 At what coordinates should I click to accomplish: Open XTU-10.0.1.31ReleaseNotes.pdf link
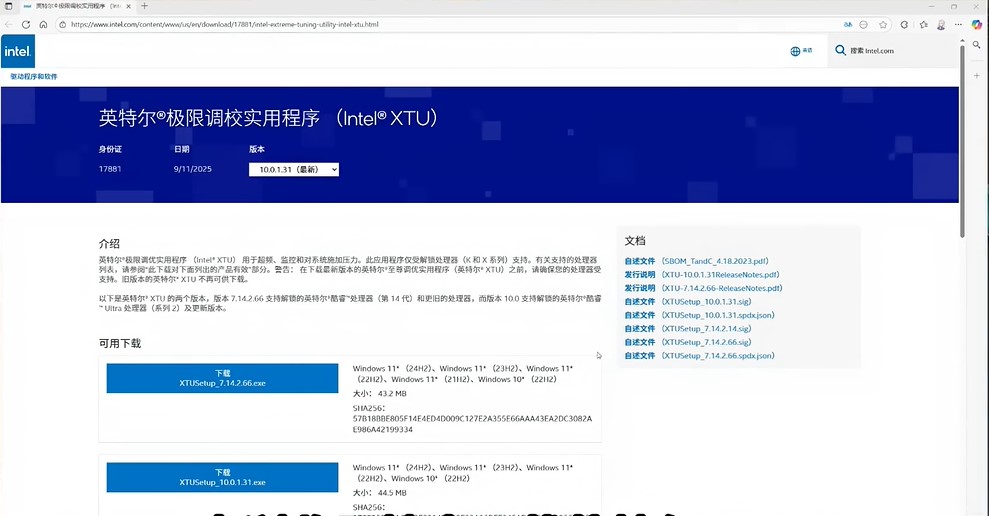(720, 275)
